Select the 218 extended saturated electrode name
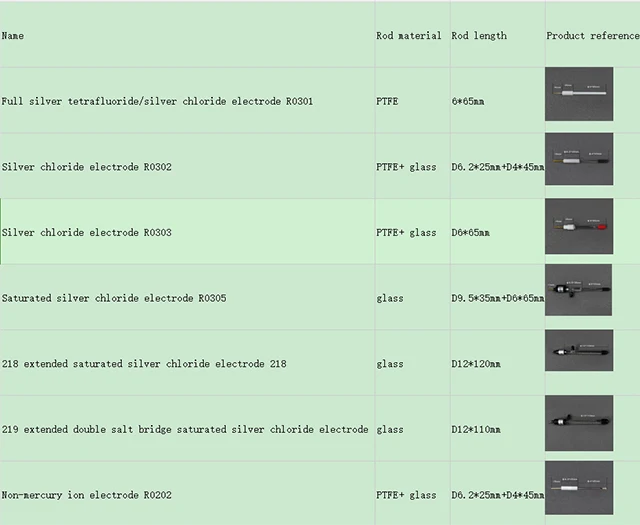This screenshot has height=525, width=640. point(144,364)
